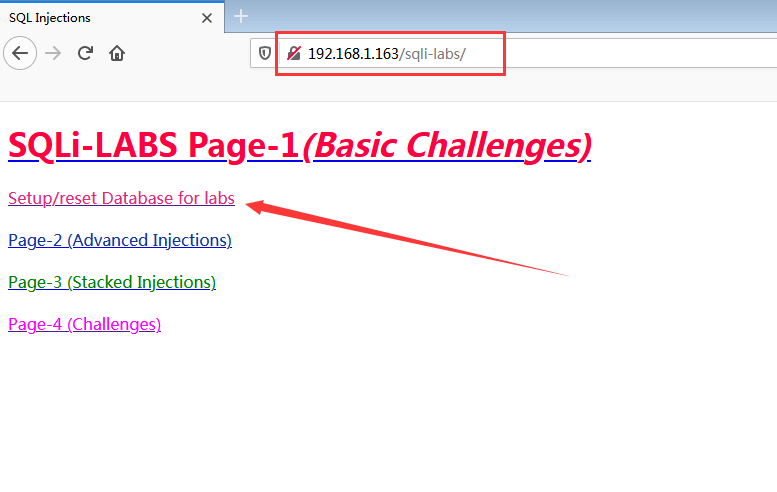Screen dimensions: 777x492
Task: Click the insecure connection padlock icon
Action: coord(294,53)
